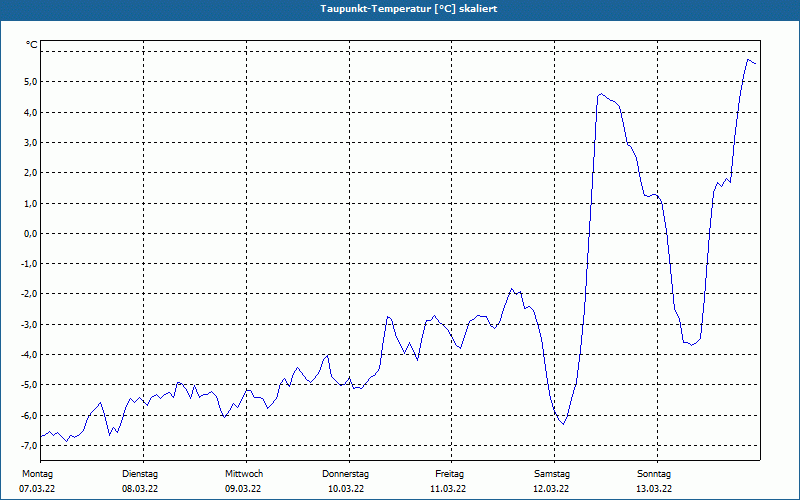Click the '1,0' y-axis value
This screenshot has width=800, height=500.
click(30, 203)
